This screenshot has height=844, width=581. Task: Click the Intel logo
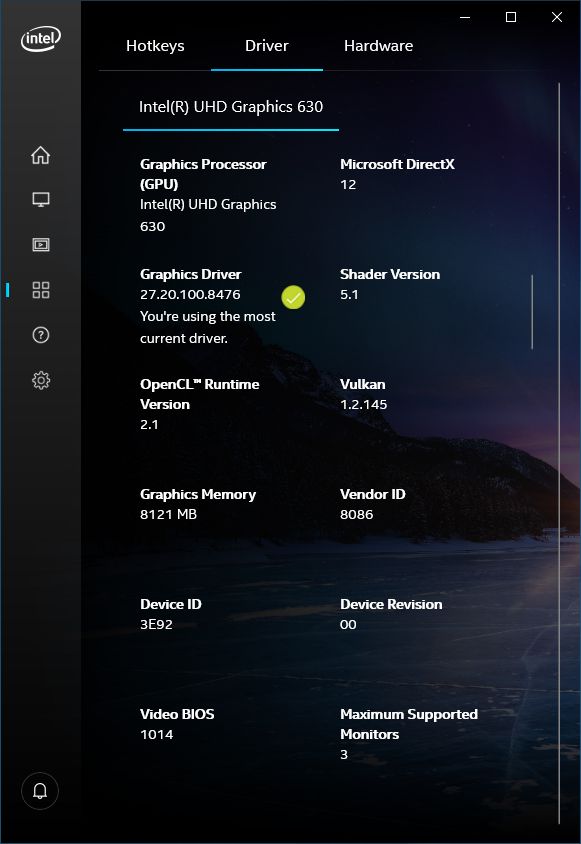click(41, 39)
